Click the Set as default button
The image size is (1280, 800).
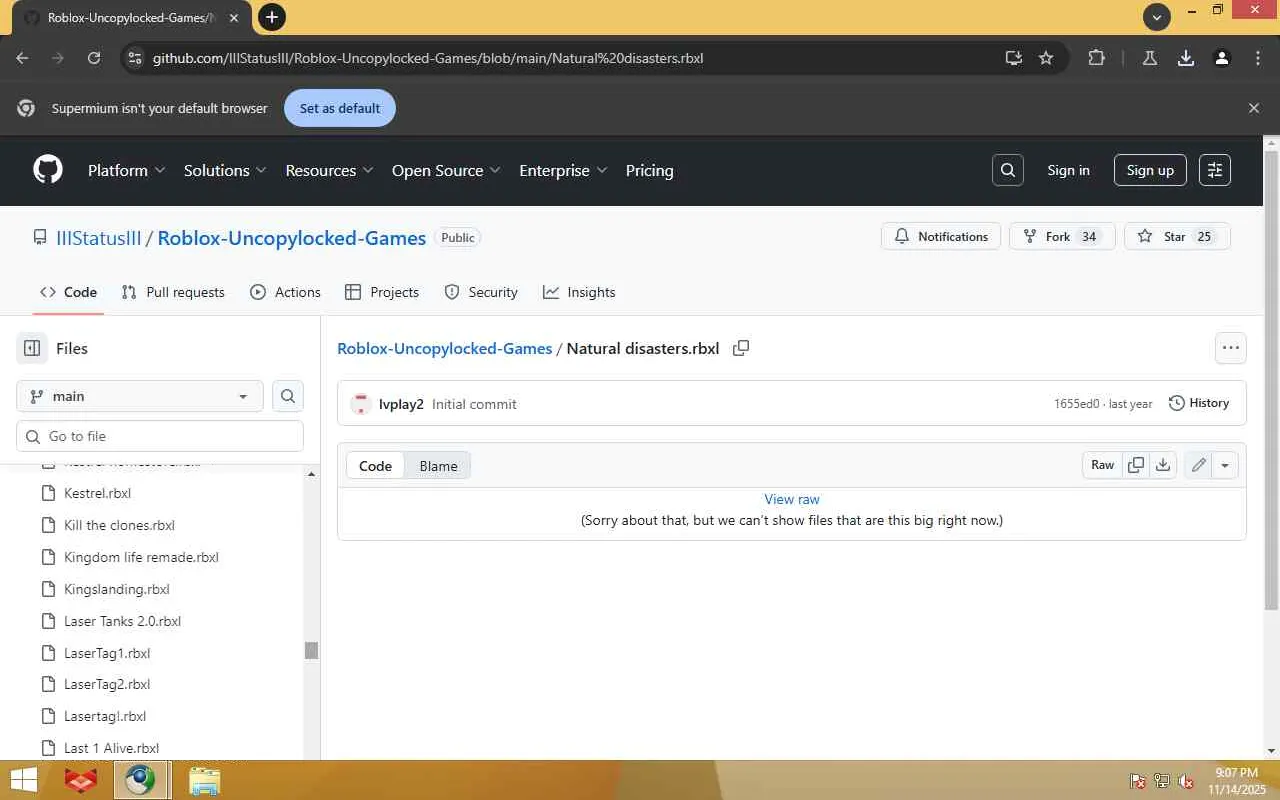(340, 108)
